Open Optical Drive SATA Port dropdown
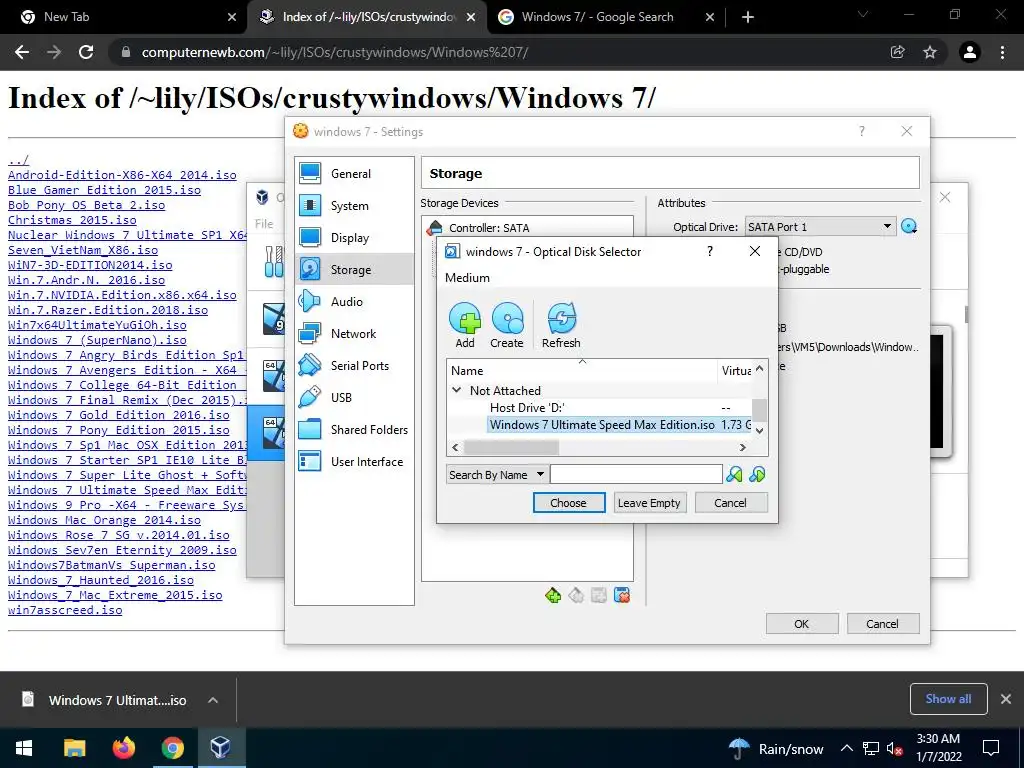Viewport: 1024px width, 768px height. (x=820, y=227)
